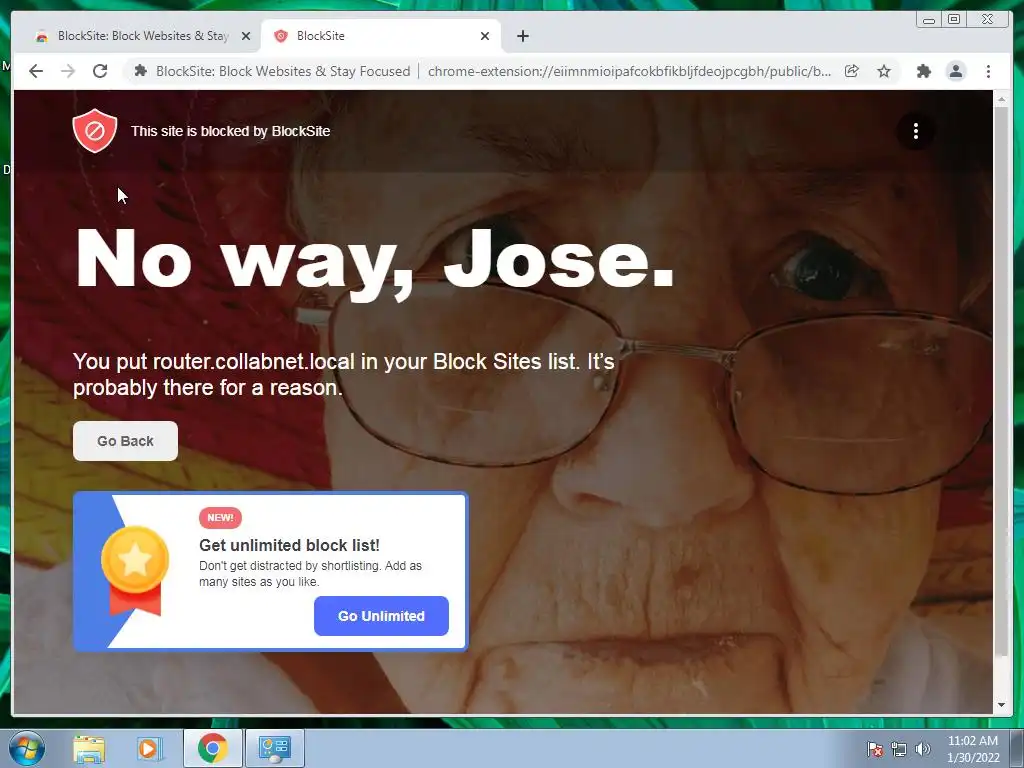
Task: Open Windows Explorer from taskbar
Action: coord(89,748)
